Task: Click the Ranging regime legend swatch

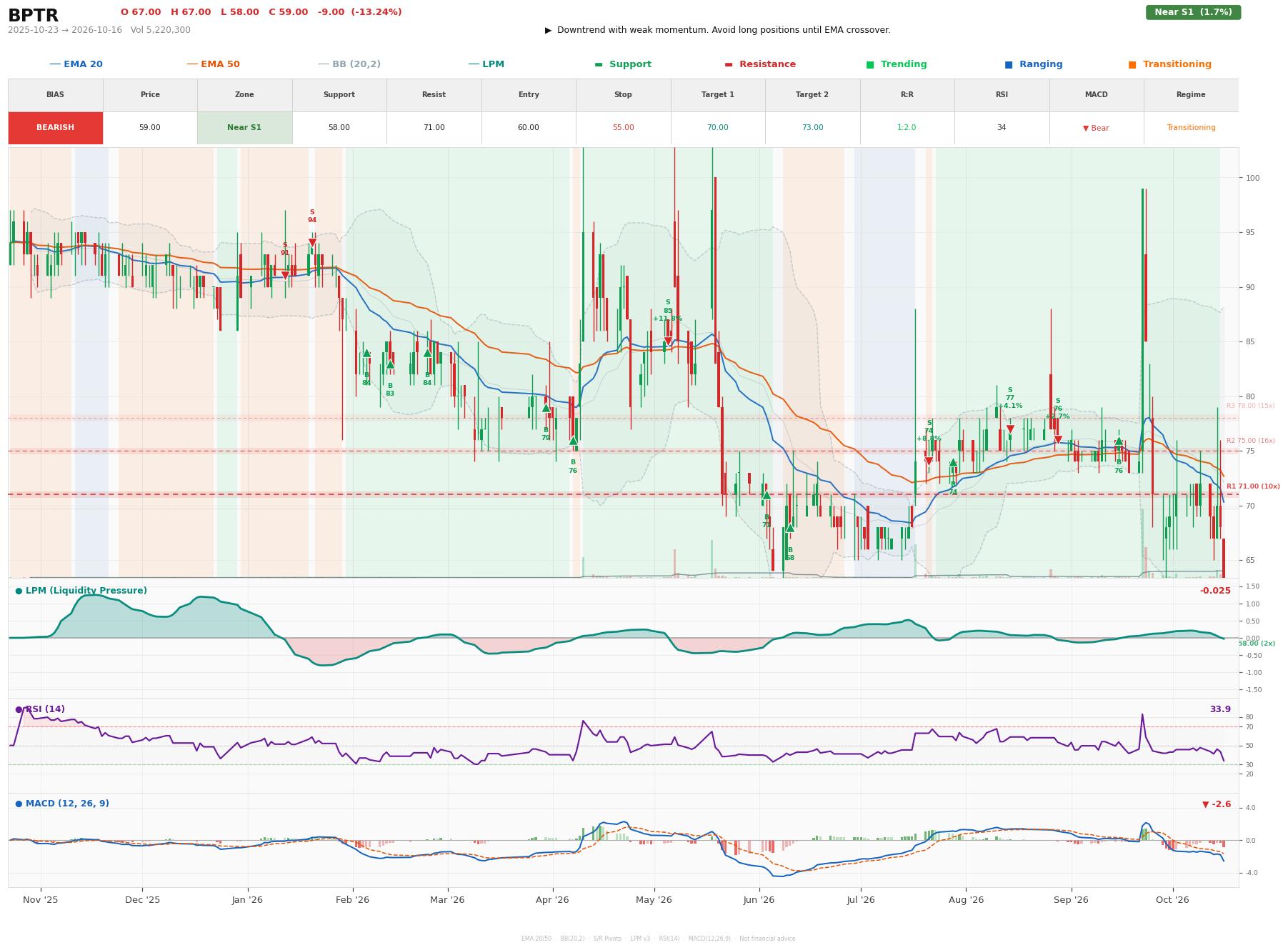Action: [1009, 64]
